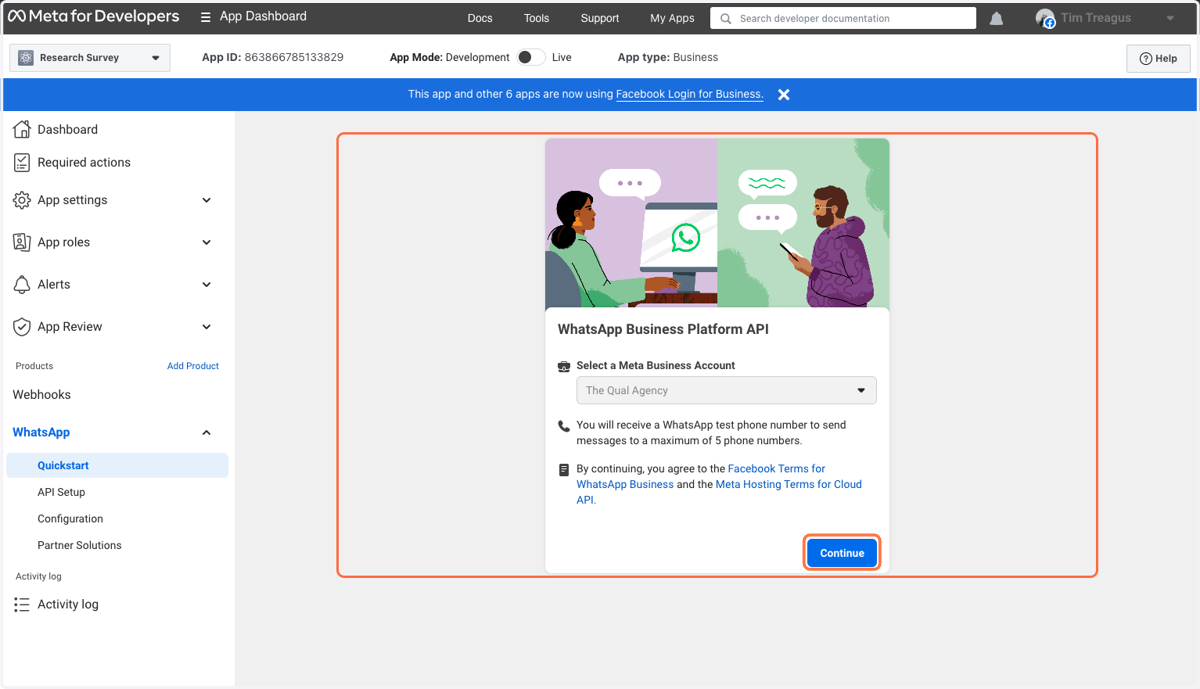Select Configuration under WhatsApp
1200x689 pixels.
[70, 519]
